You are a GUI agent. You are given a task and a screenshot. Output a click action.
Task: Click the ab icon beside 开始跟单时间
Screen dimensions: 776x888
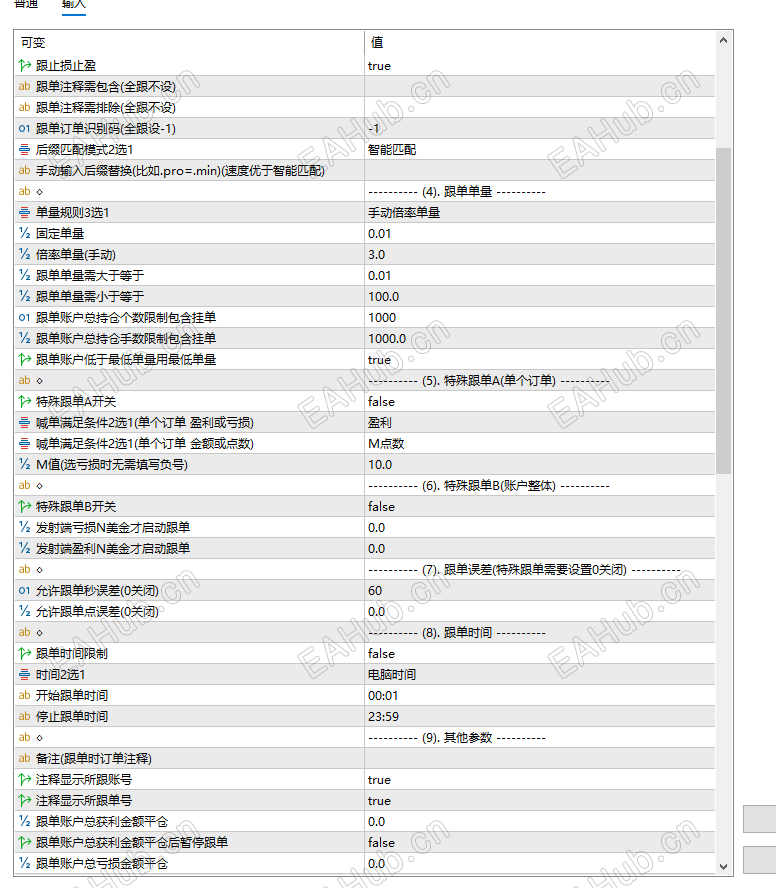pyautogui.click(x=24, y=695)
